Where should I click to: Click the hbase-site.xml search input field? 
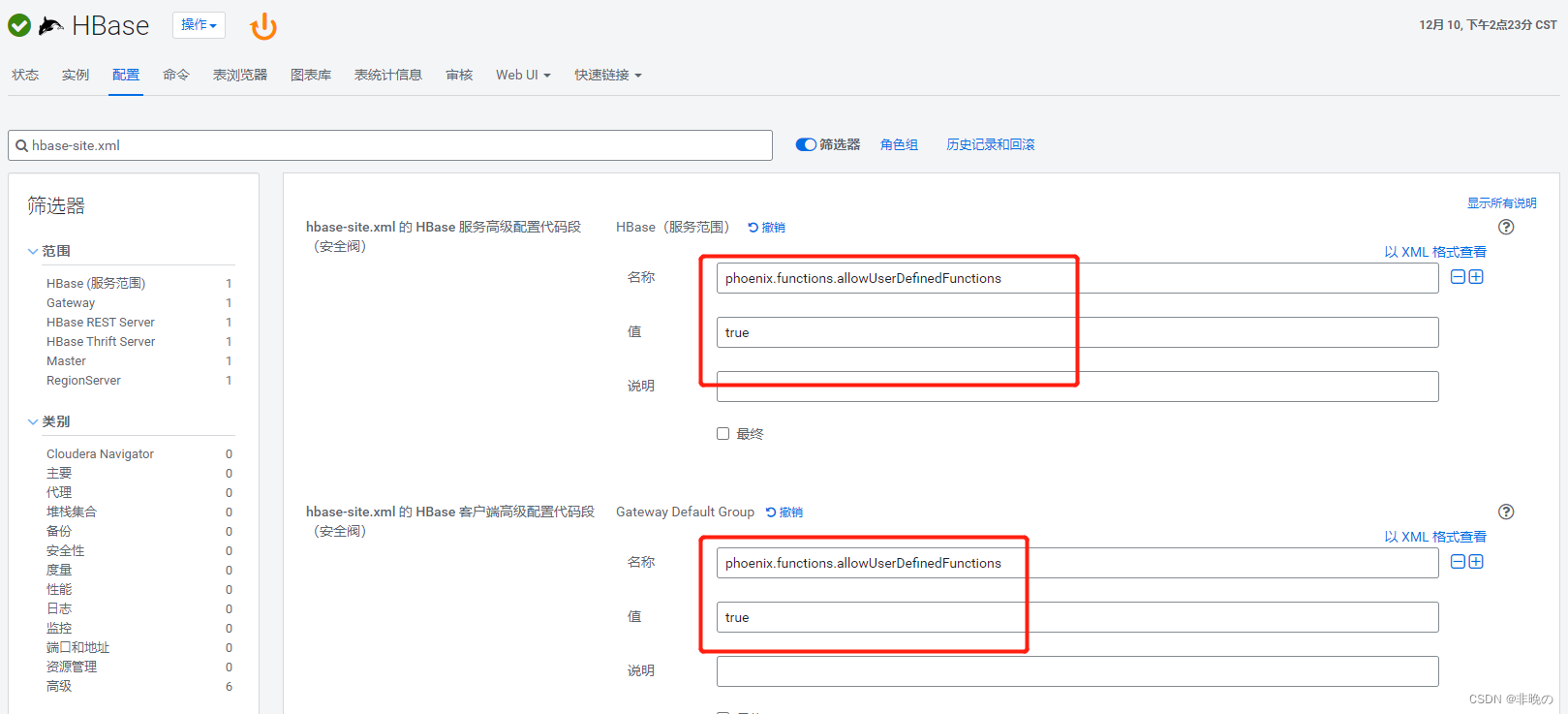tap(390, 145)
